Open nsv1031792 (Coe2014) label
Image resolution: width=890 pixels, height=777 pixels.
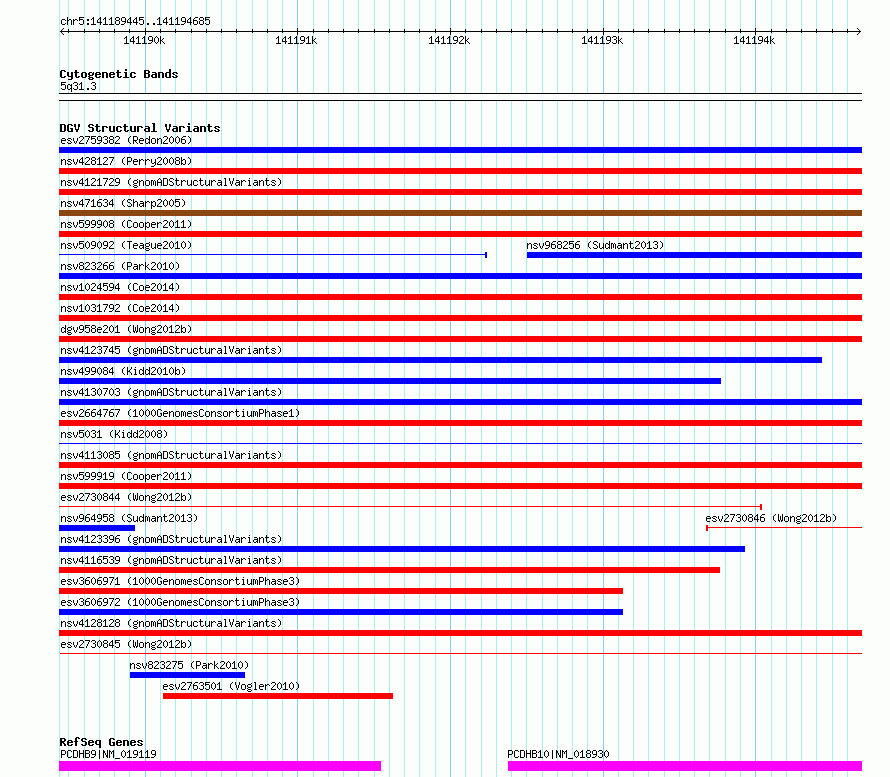[x=120, y=308]
